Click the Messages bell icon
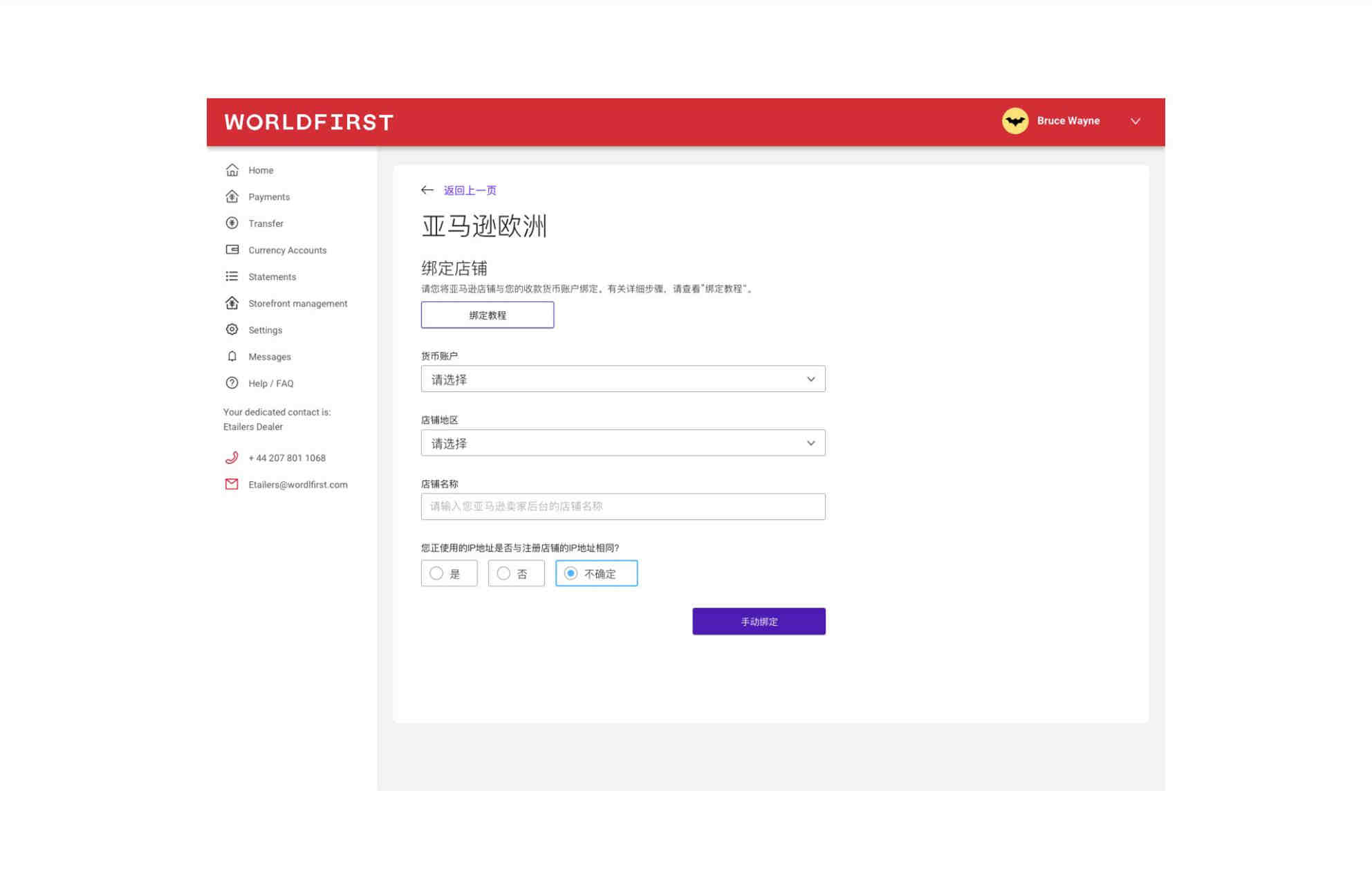Screen dimensions: 1372x876 tap(232, 356)
